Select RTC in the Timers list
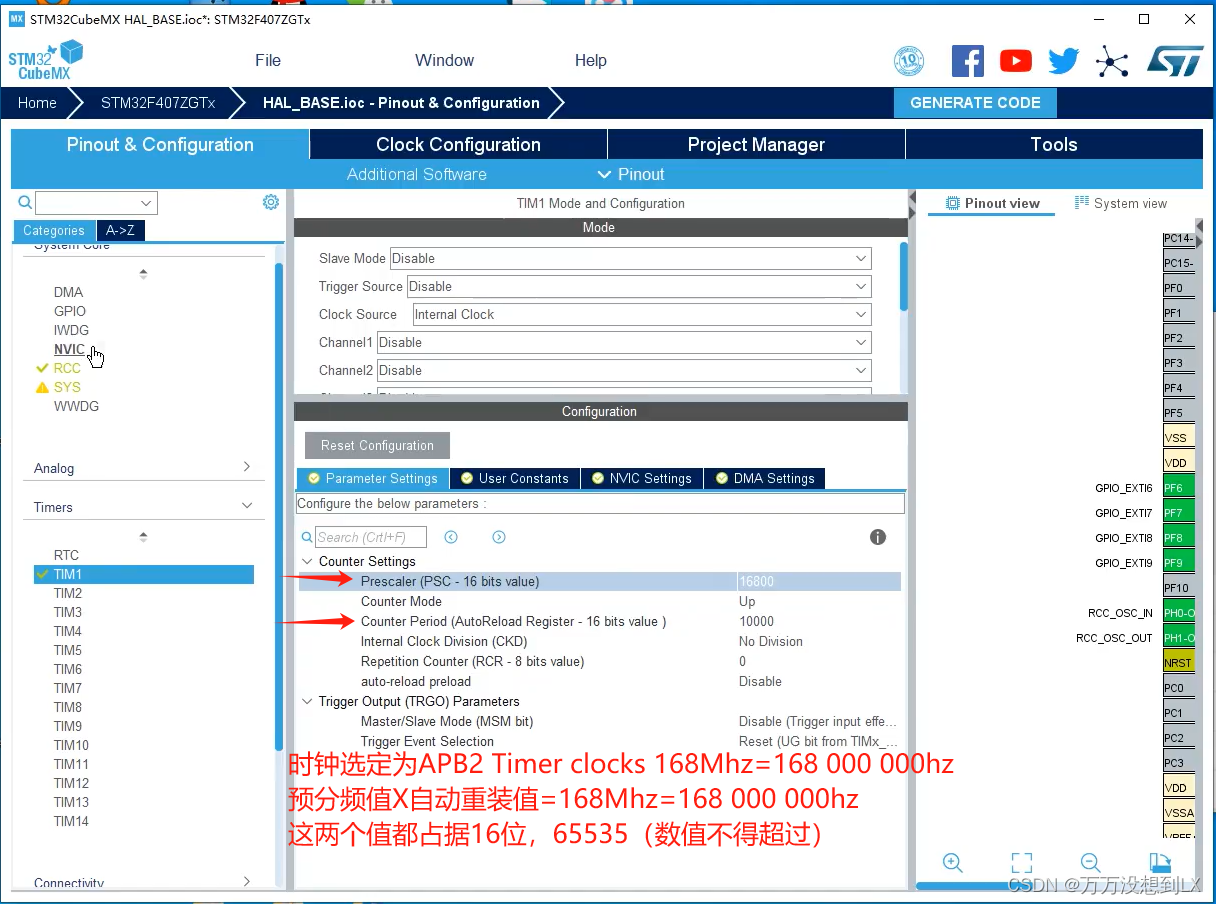This screenshot has height=904, width=1216. [66, 555]
